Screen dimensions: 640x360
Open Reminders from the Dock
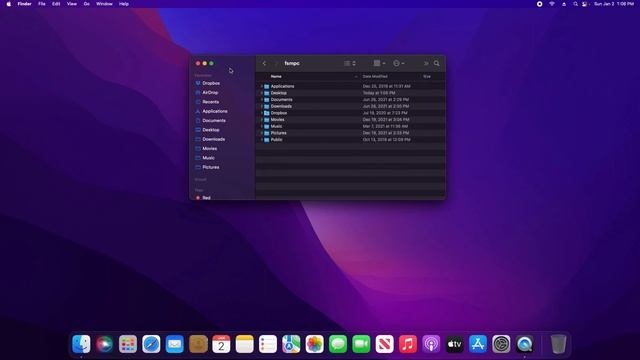coord(268,344)
